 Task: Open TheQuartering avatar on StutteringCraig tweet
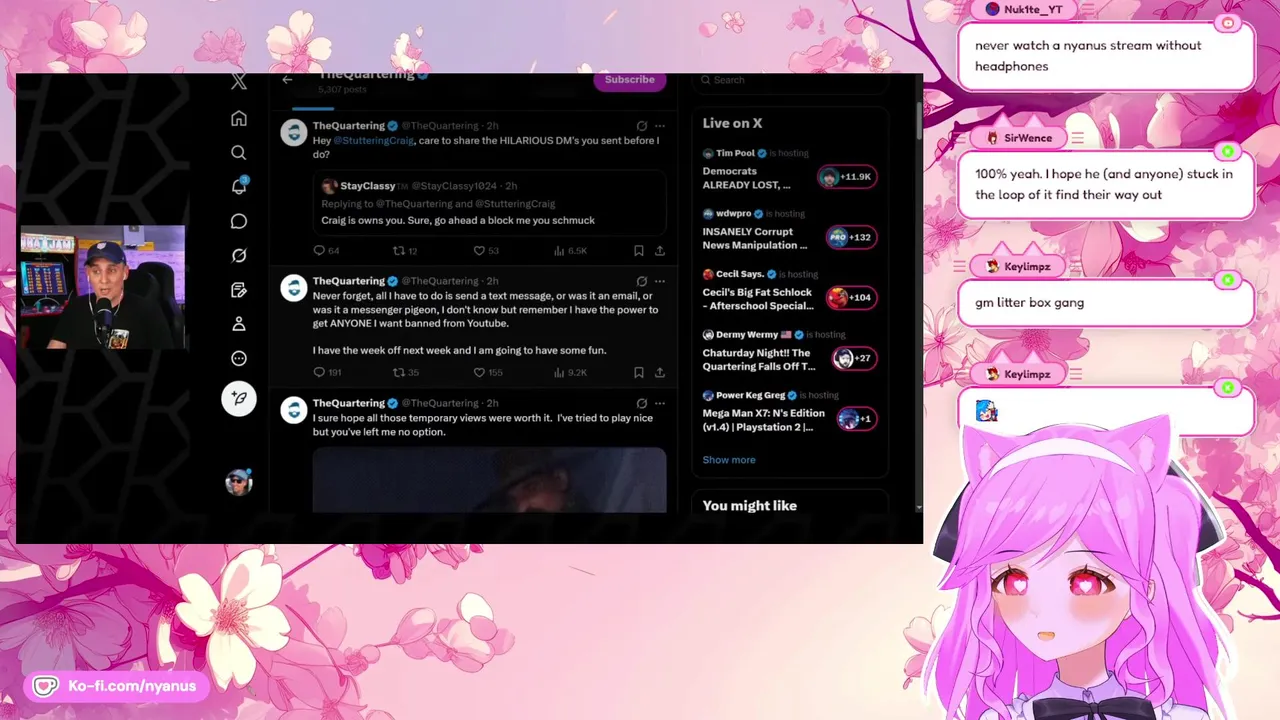[293, 133]
